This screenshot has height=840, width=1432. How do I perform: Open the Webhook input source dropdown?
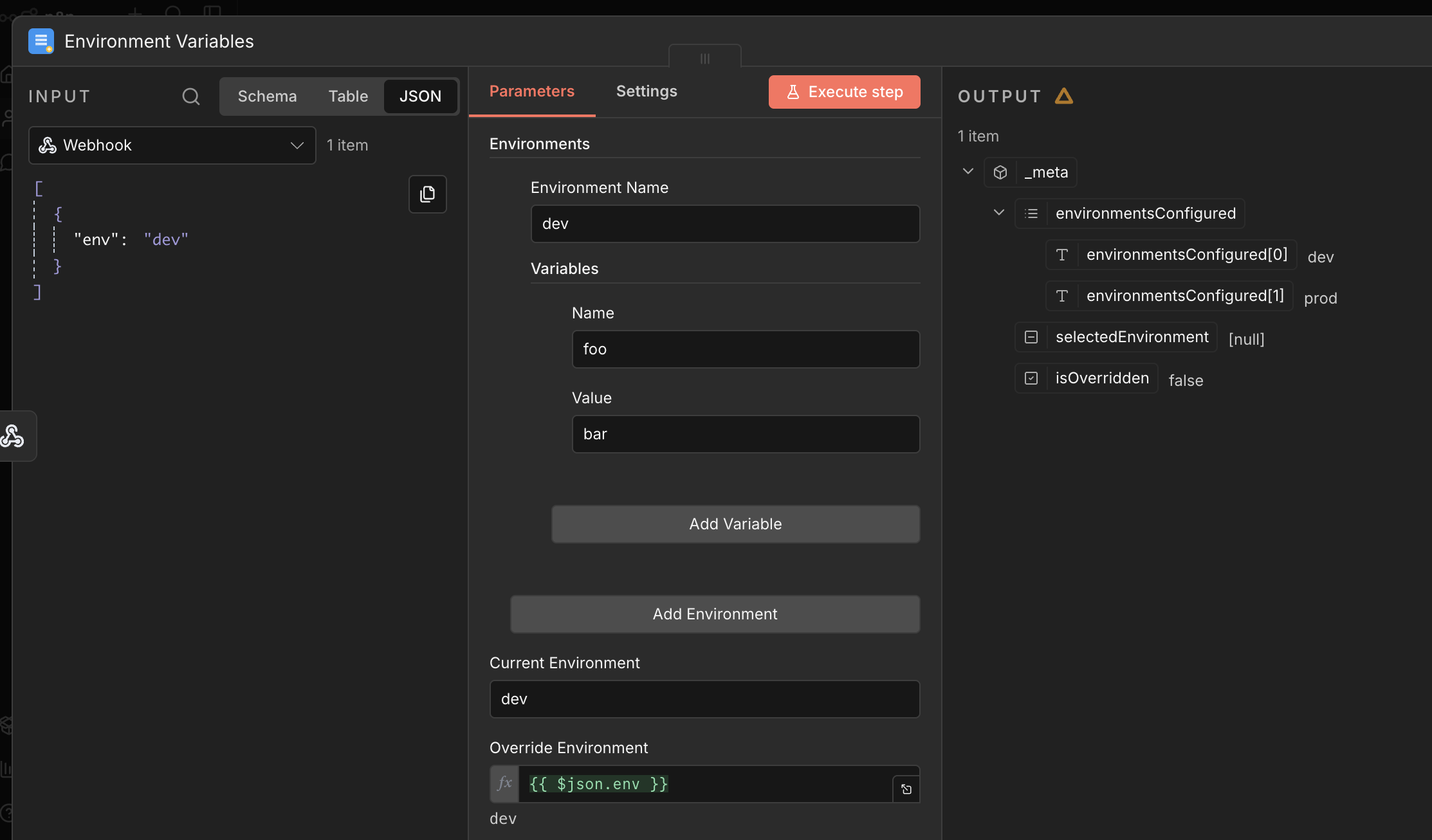tap(172, 145)
